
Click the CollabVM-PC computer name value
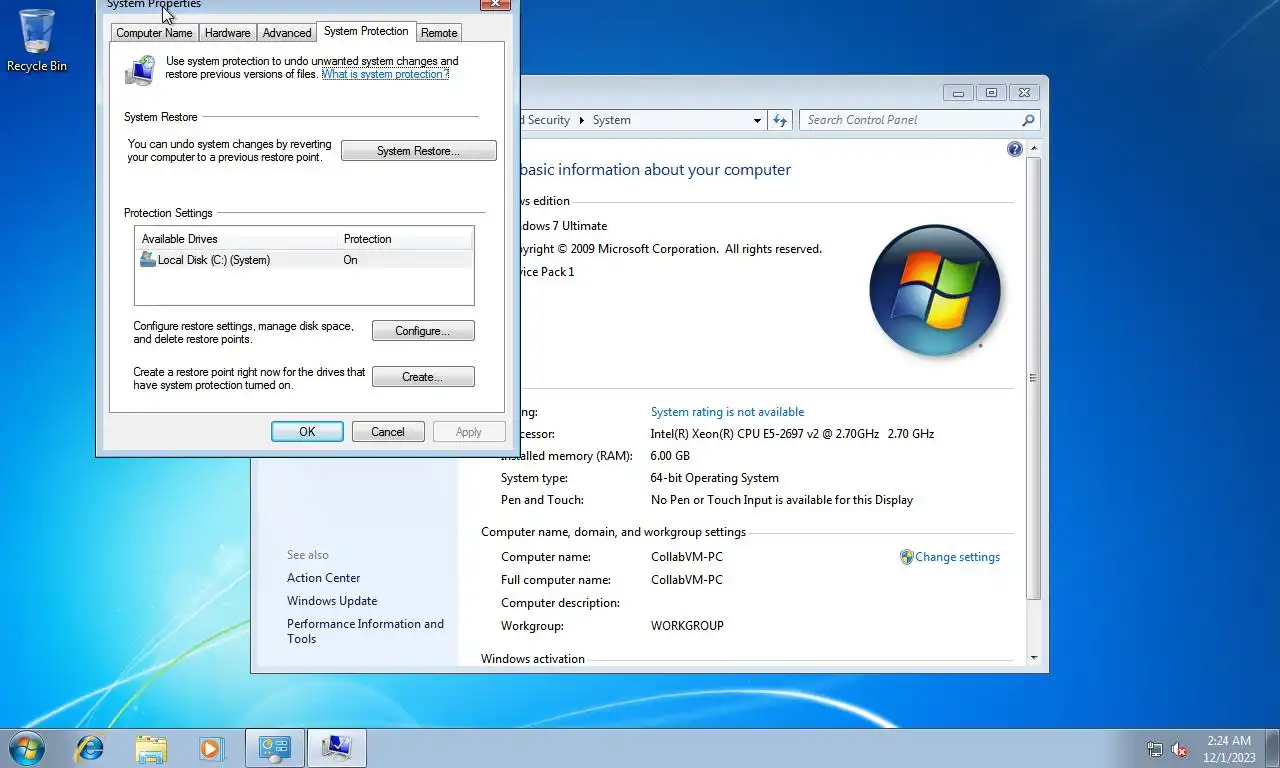coord(686,557)
